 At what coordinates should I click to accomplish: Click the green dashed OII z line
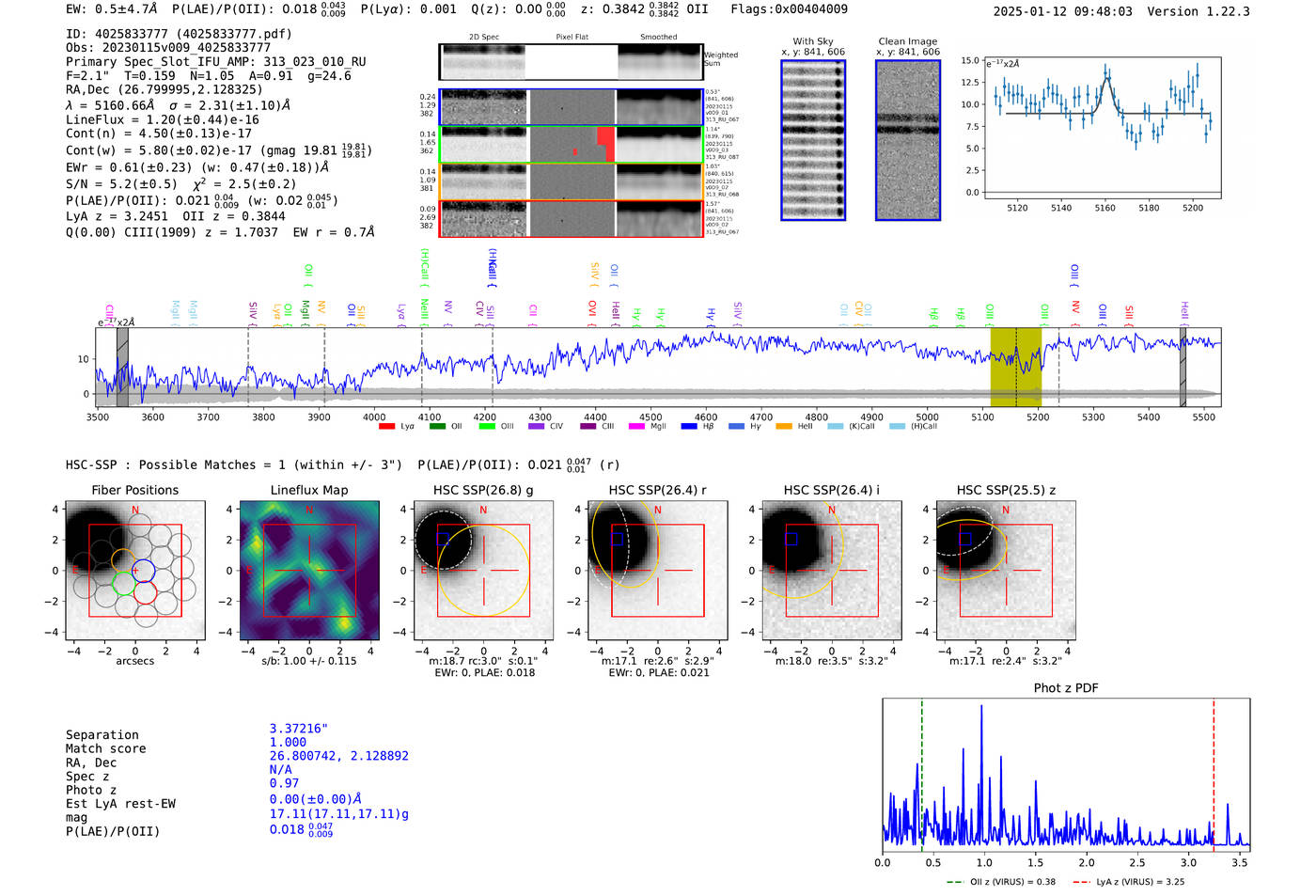[x=921, y=774]
